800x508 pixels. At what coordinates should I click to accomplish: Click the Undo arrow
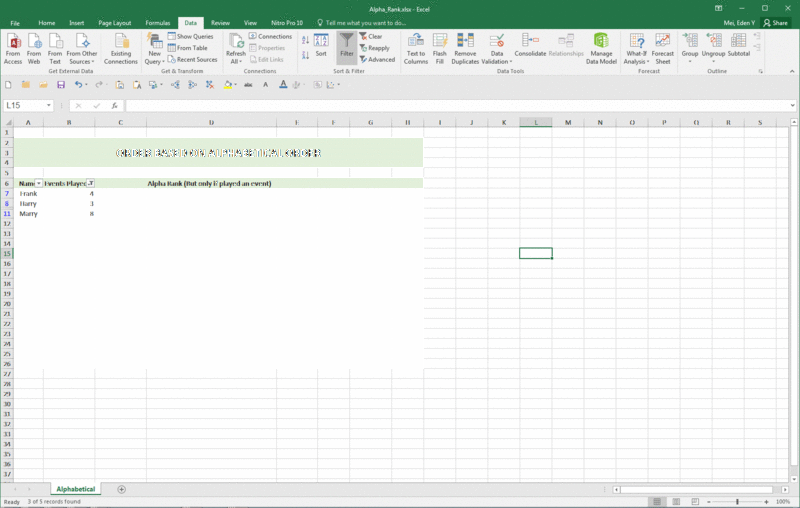(x=78, y=85)
